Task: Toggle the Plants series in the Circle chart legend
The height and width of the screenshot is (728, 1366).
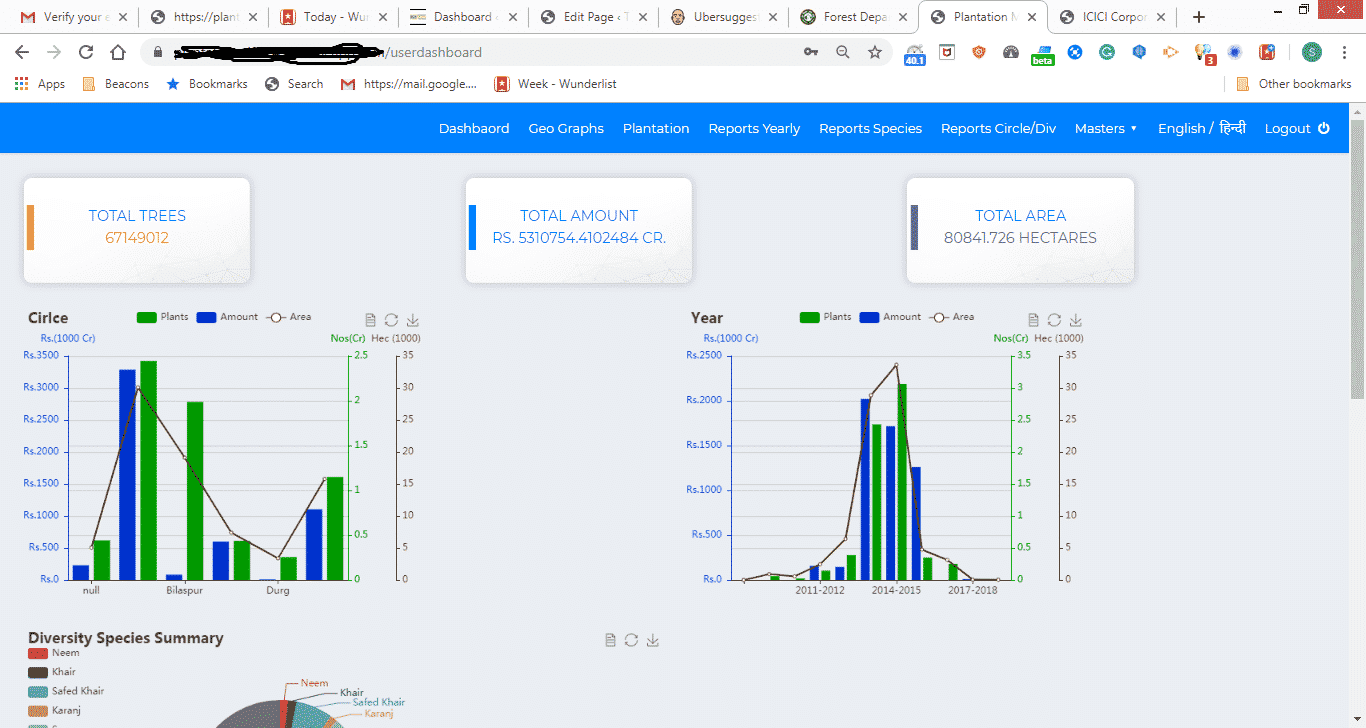Action: [162, 316]
